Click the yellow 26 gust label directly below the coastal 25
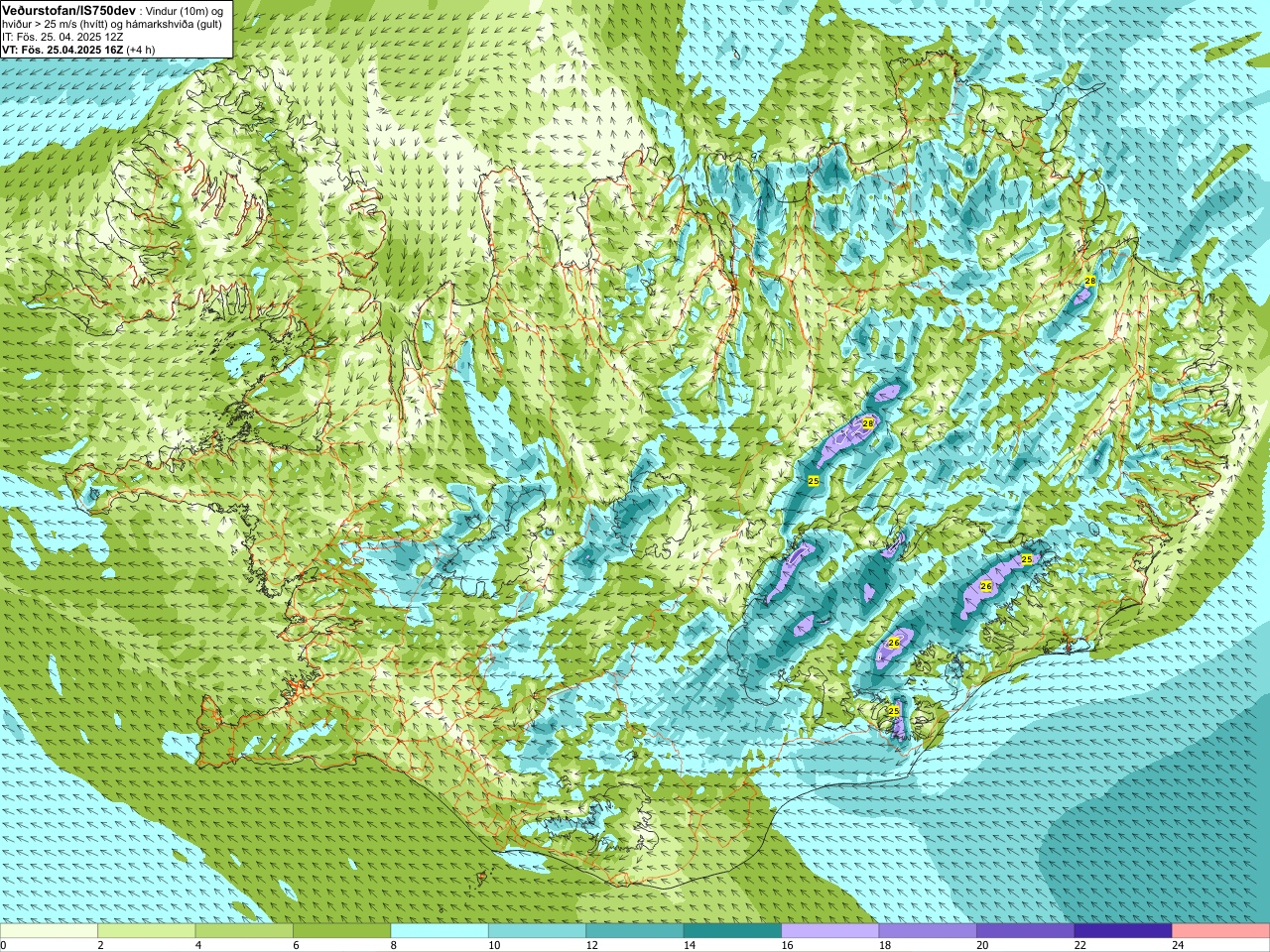1270x952 pixels. click(x=985, y=586)
